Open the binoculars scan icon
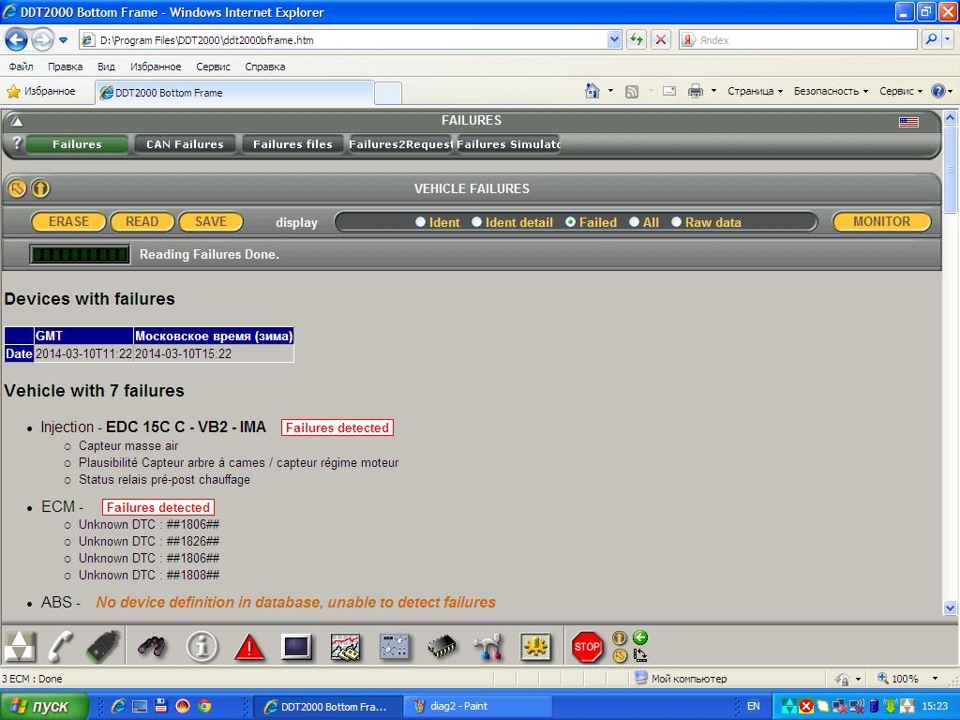Image resolution: width=960 pixels, height=720 pixels. click(151, 647)
